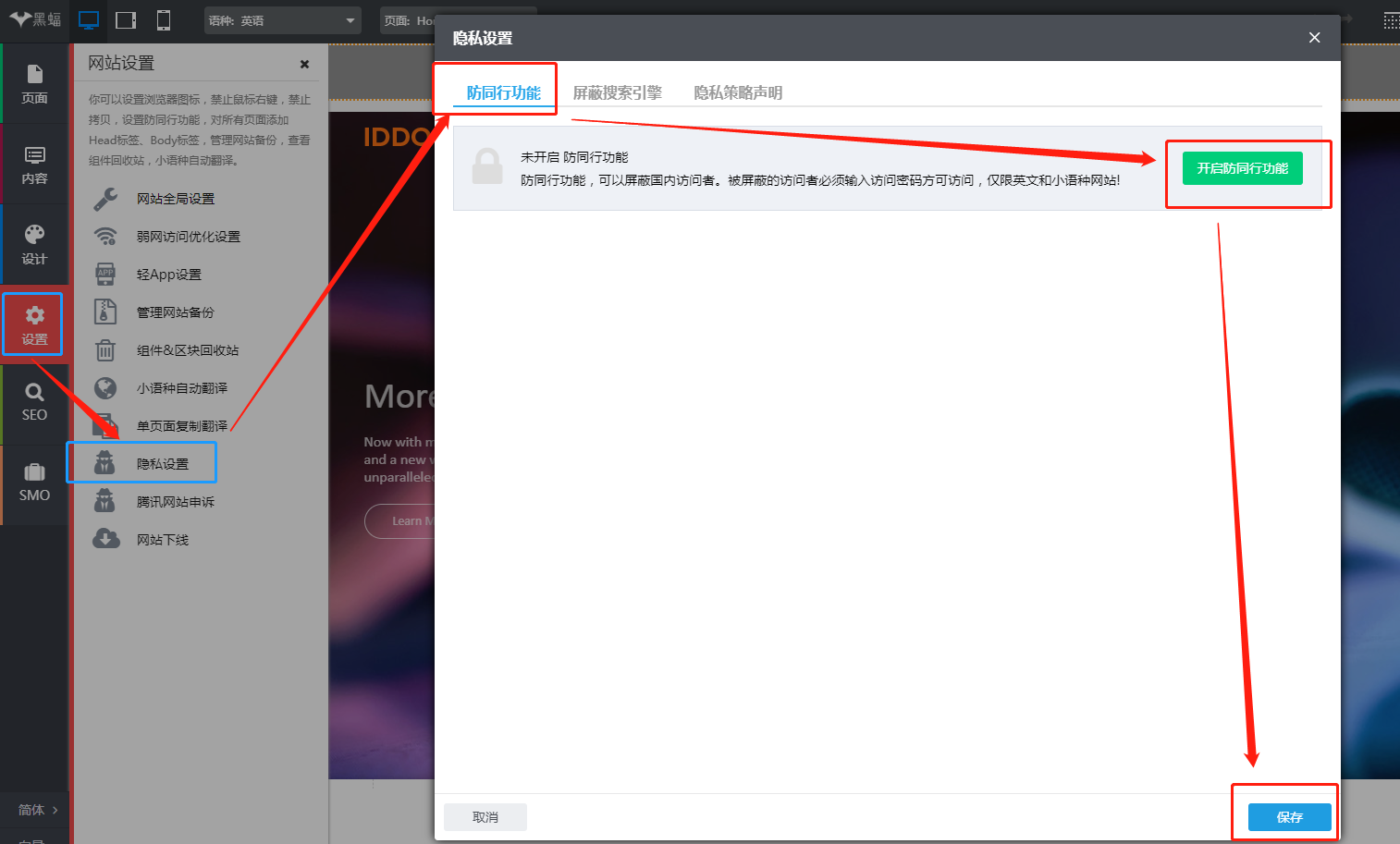Open the 内容 sidebar panel
This screenshot has height=844, width=1400.
tap(34, 165)
